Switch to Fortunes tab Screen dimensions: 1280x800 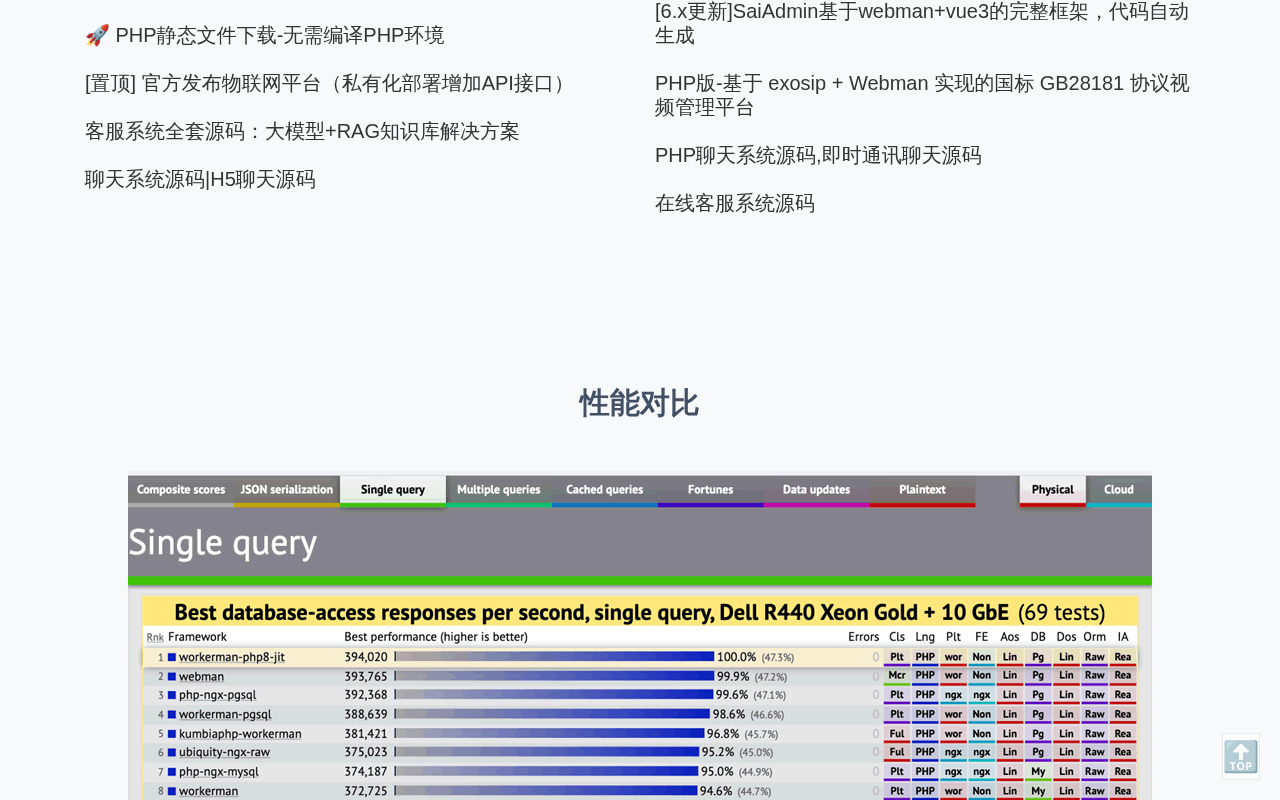(x=711, y=490)
